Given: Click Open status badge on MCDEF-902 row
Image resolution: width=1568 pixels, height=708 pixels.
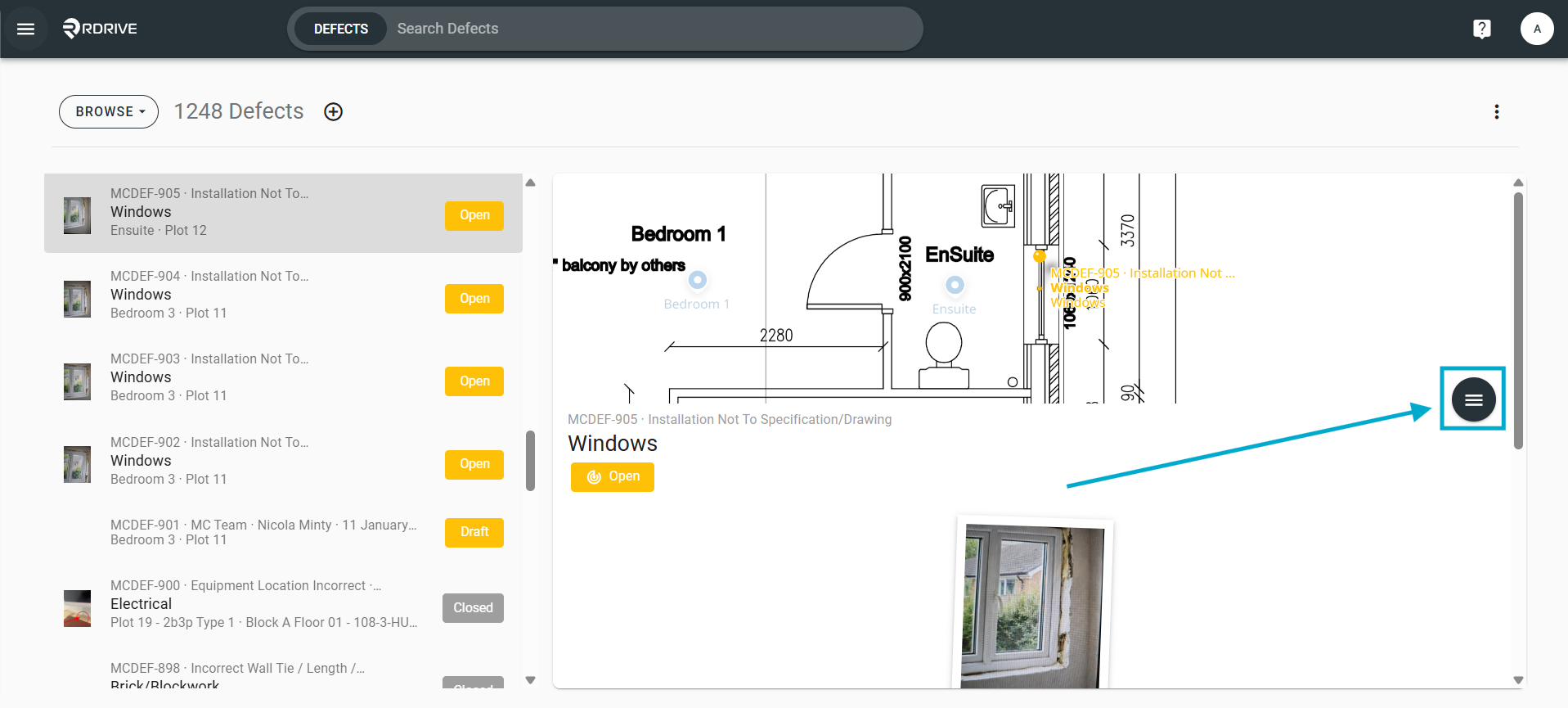Looking at the screenshot, I should (474, 464).
